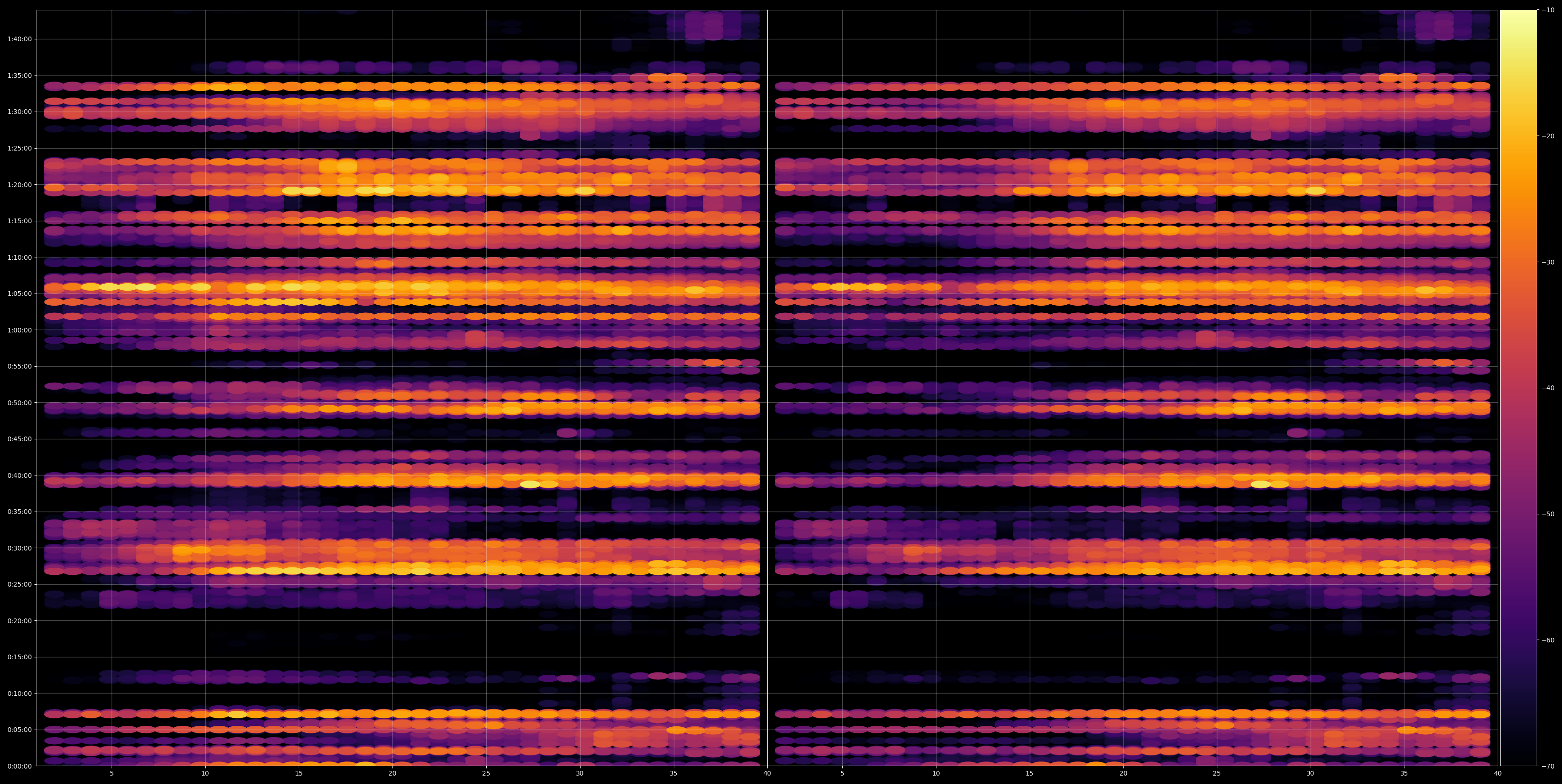This screenshot has width=1562, height=784.
Task: Click the 0:00:00 time axis label
Action: pyautogui.click(x=19, y=766)
